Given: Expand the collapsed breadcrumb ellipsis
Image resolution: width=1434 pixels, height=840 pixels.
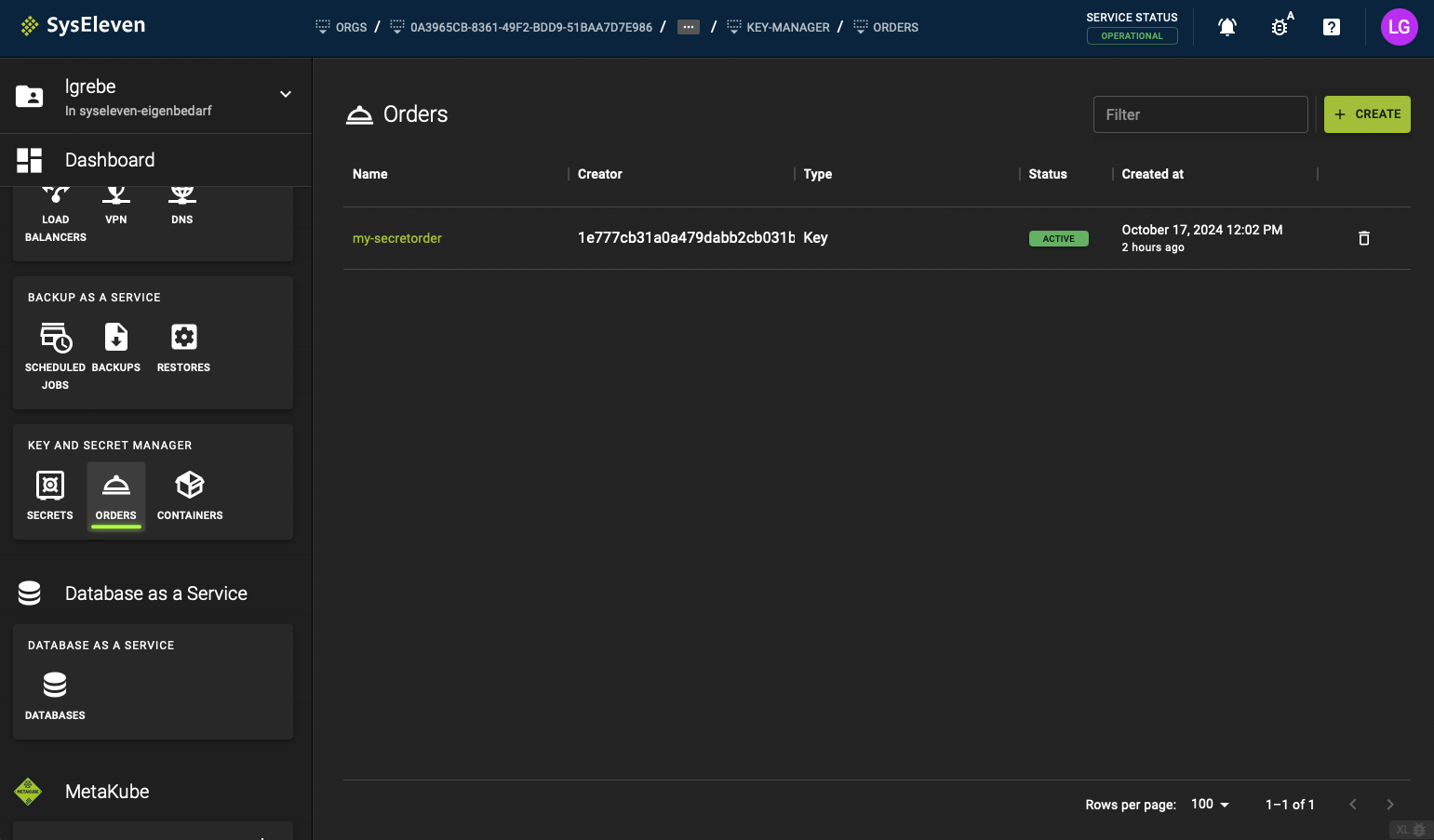Looking at the screenshot, I should (x=689, y=27).
